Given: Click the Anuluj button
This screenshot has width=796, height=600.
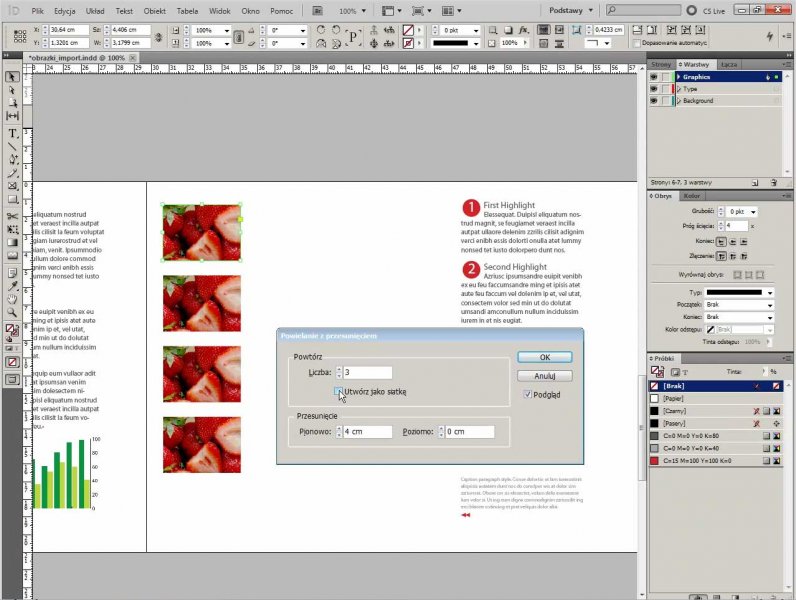Looking at the screenshot, I should pyautogui.click(x=544, y=376).
